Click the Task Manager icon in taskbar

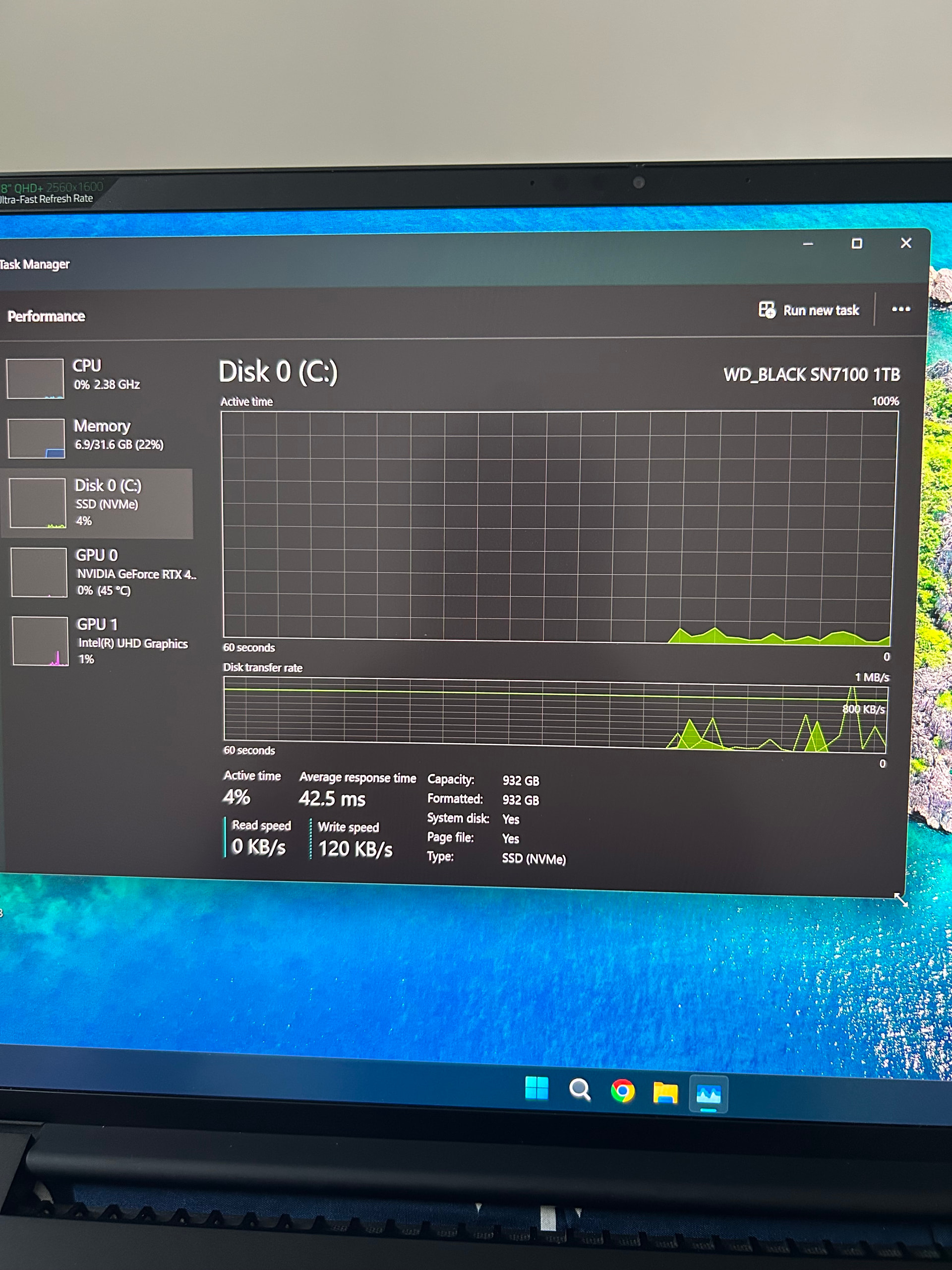[708, 1094]
